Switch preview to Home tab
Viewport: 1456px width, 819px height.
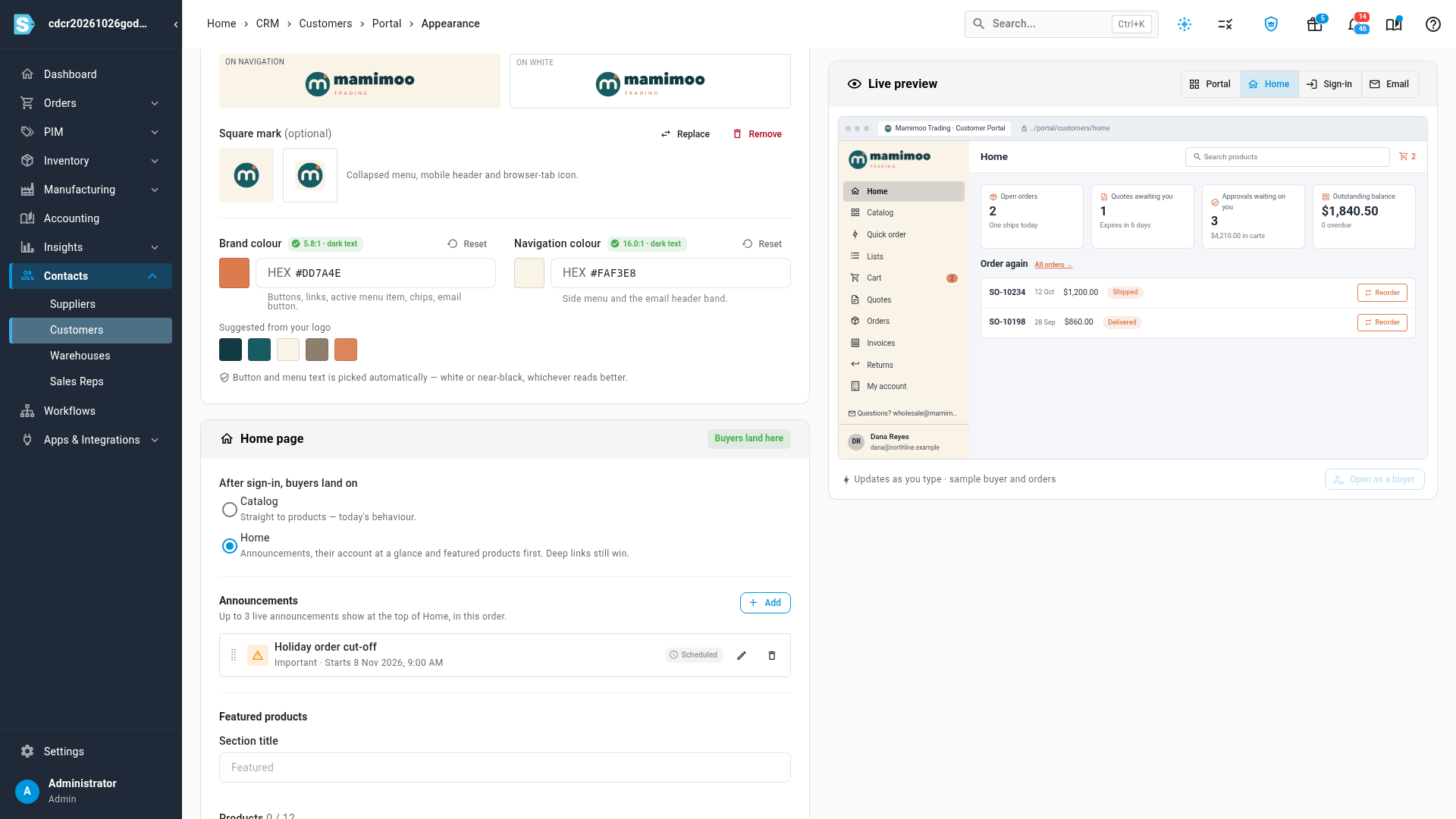tap(1269, 84)
